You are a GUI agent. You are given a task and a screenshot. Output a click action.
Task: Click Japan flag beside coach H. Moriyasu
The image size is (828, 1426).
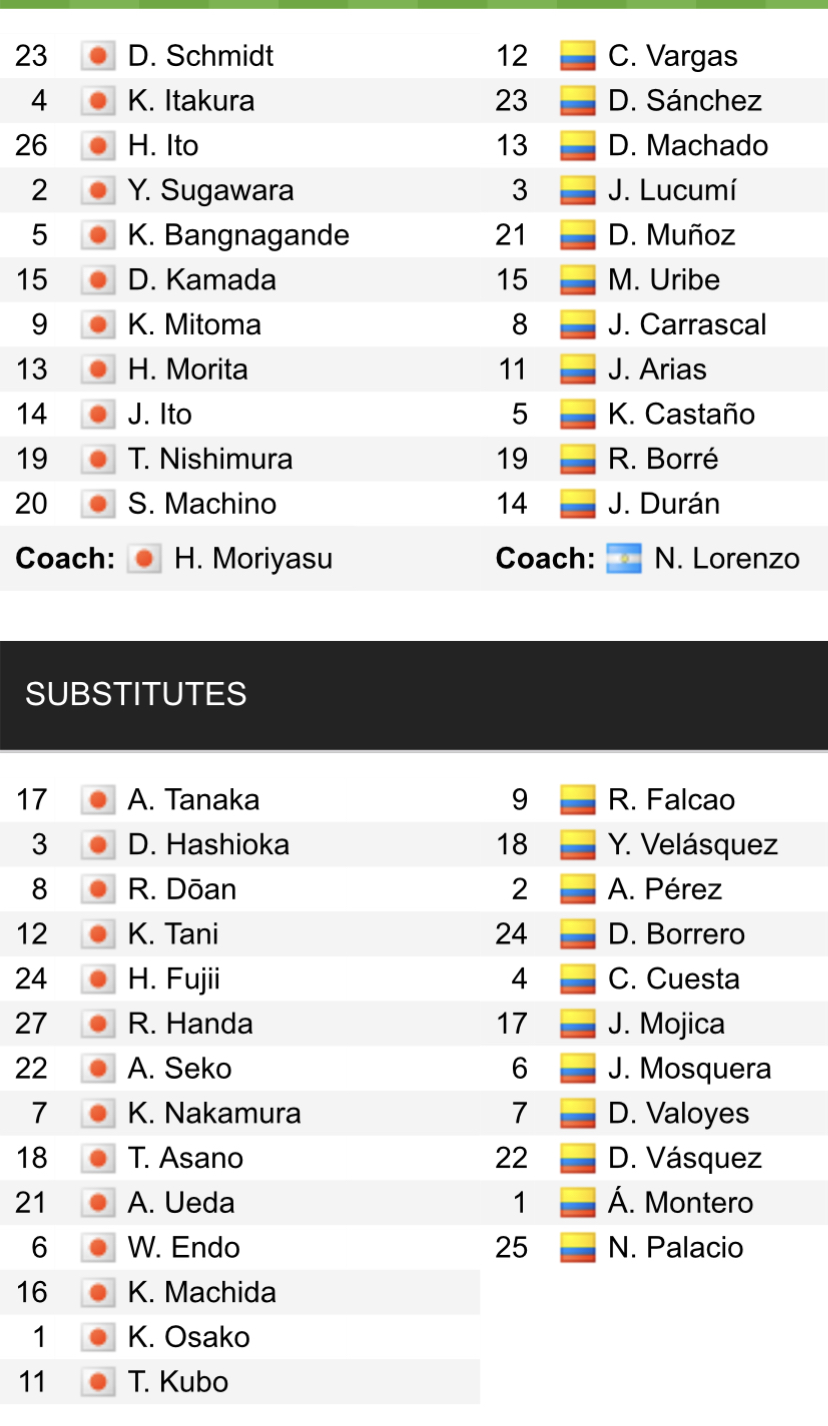coord(144,558)
